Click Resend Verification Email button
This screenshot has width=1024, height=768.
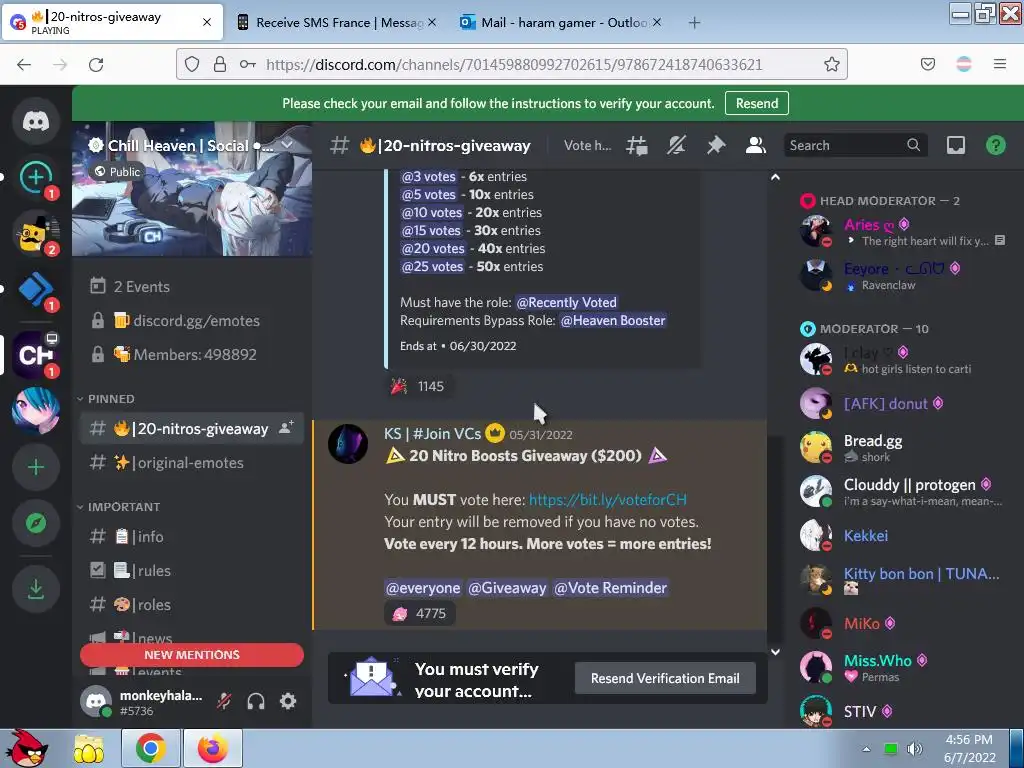(665, 679)
